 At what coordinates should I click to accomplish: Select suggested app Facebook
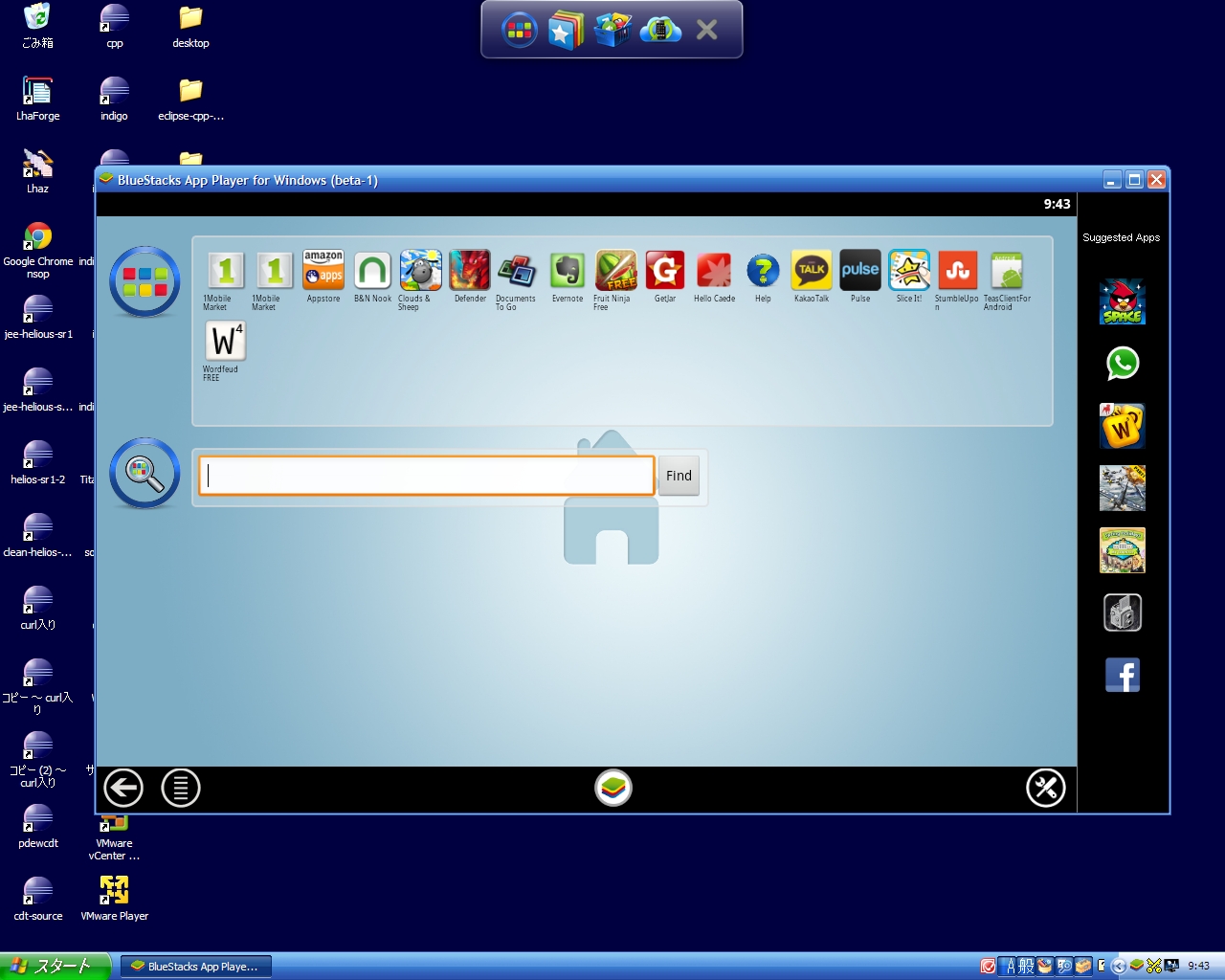1122,675
